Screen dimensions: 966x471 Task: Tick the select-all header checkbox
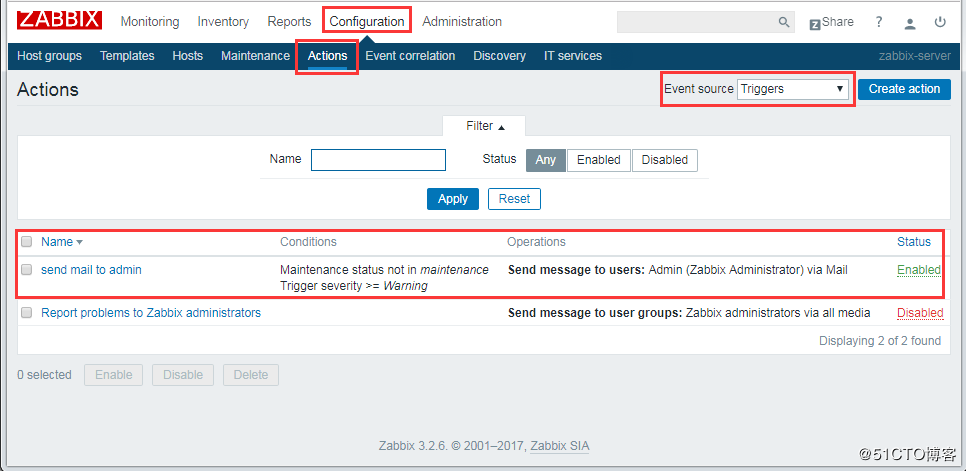click(x=26, y=242)
